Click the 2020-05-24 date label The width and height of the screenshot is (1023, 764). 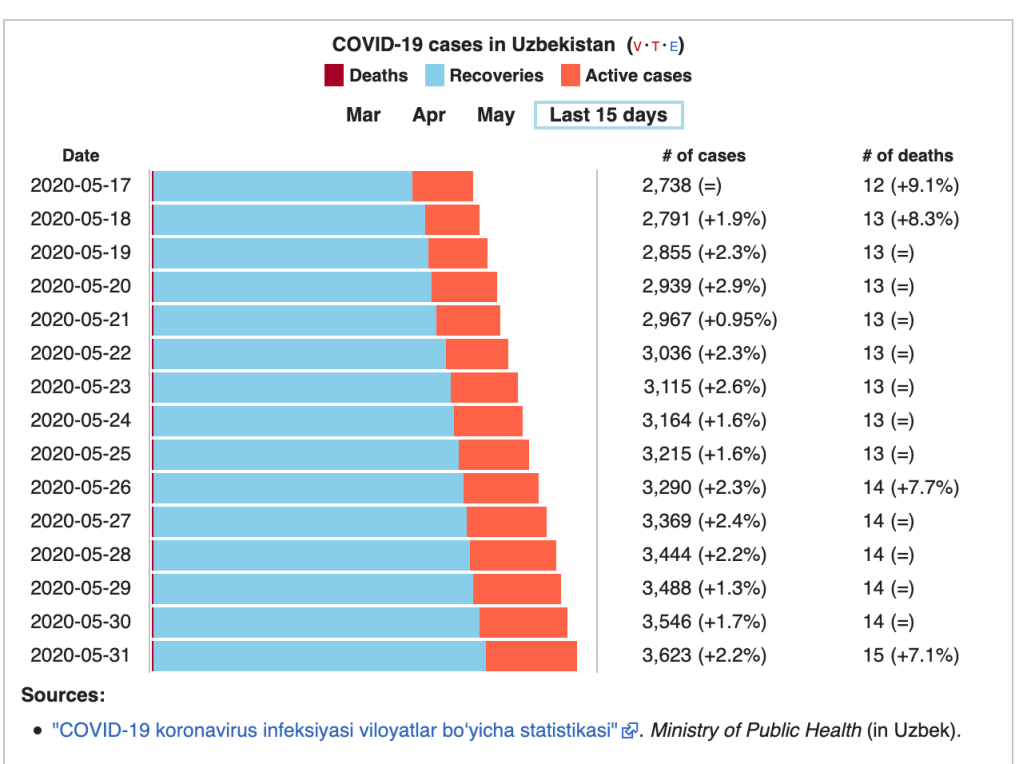[80, 420]
